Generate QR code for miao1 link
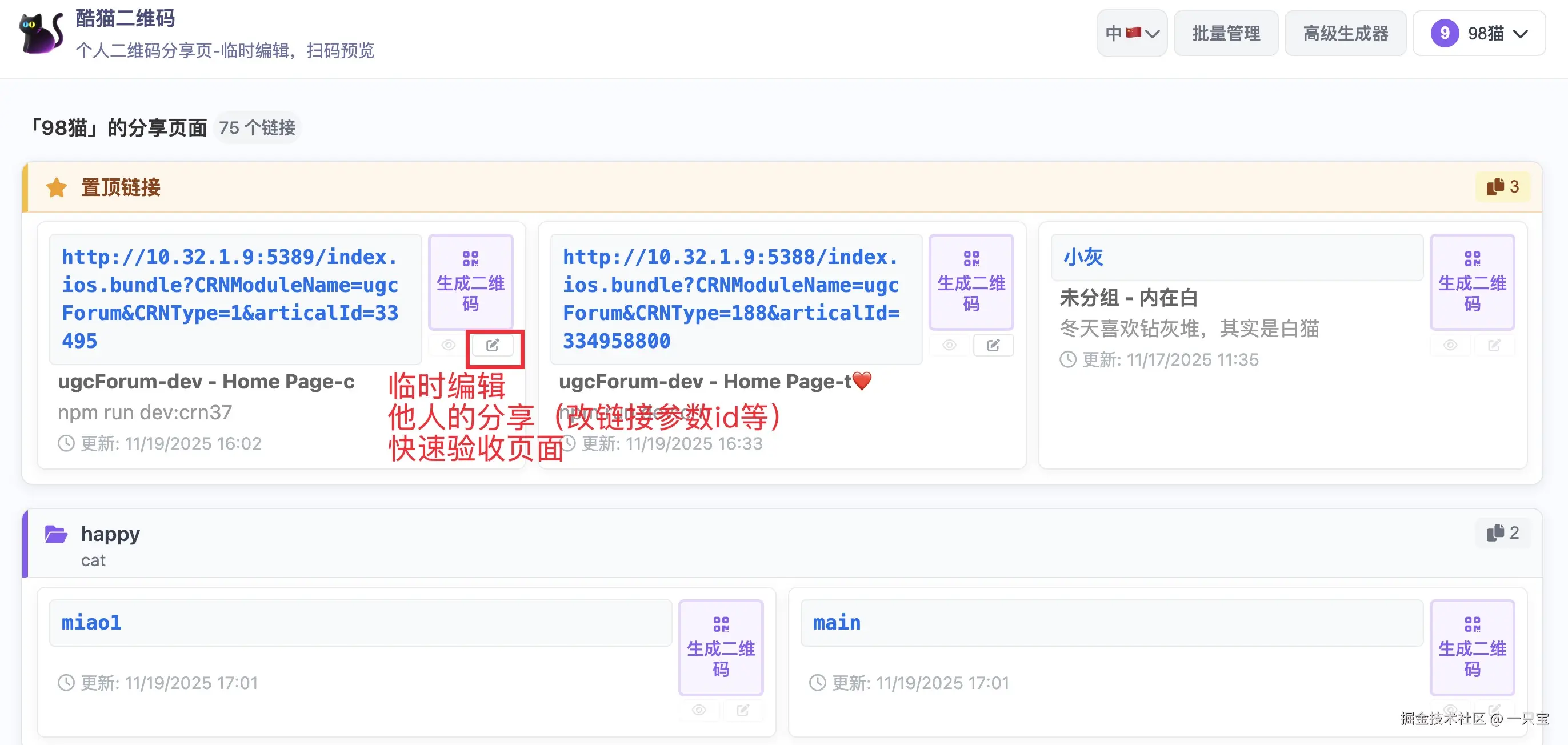 721,647
